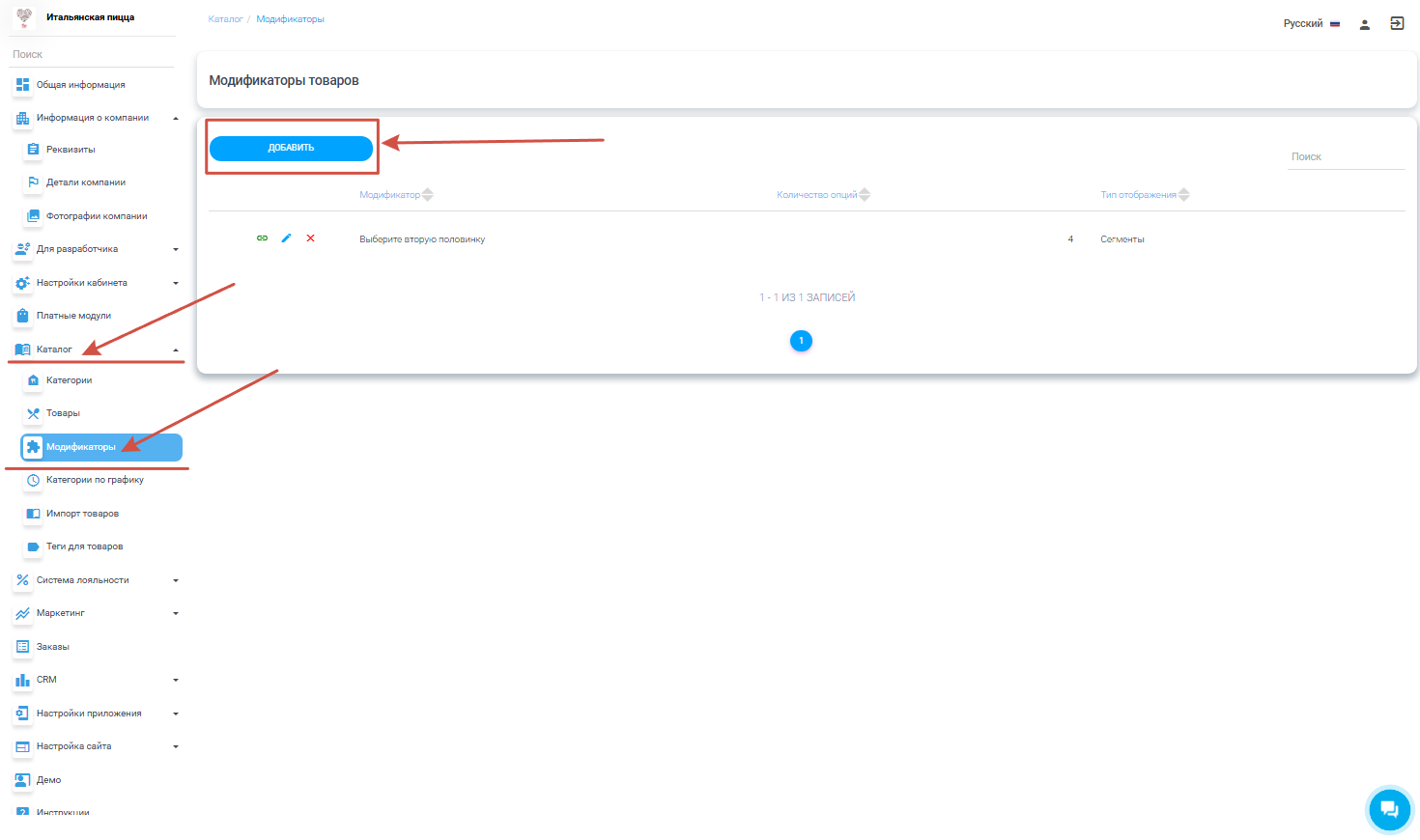Sort by Количество опций column arrows
The image size is (1420, 840).
click(x=865, y=195)
